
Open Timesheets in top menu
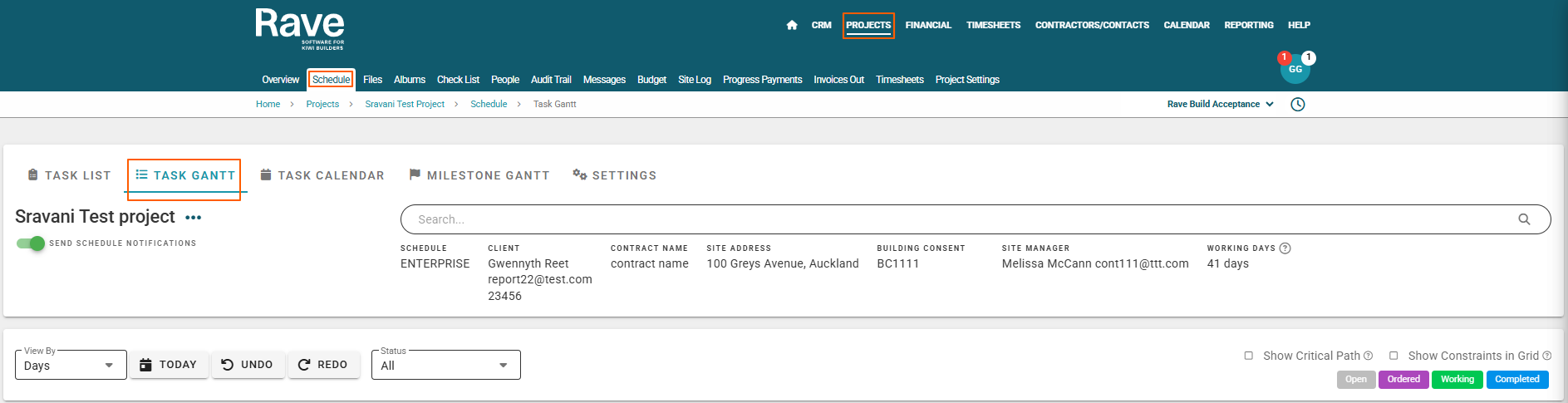point(993,25)
